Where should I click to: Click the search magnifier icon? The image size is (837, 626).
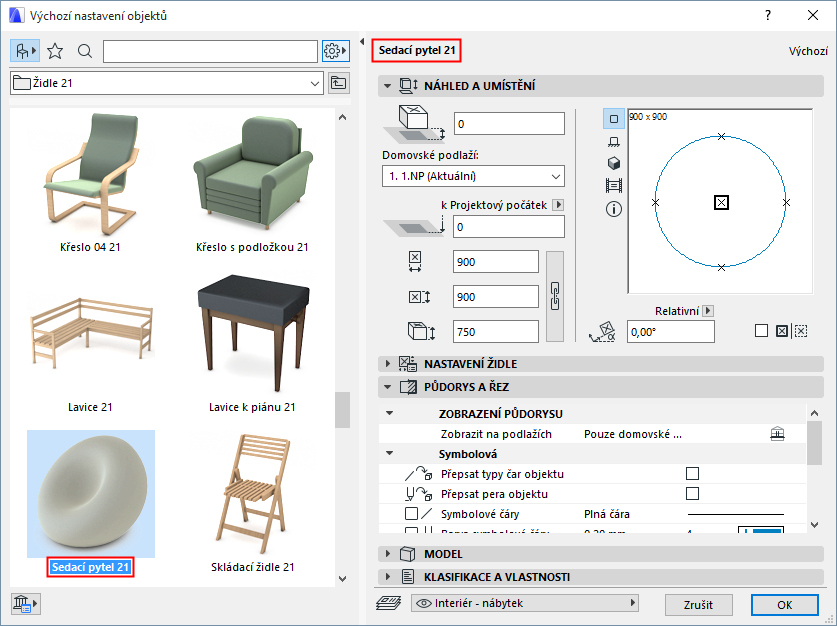click(x=85, y=51)
